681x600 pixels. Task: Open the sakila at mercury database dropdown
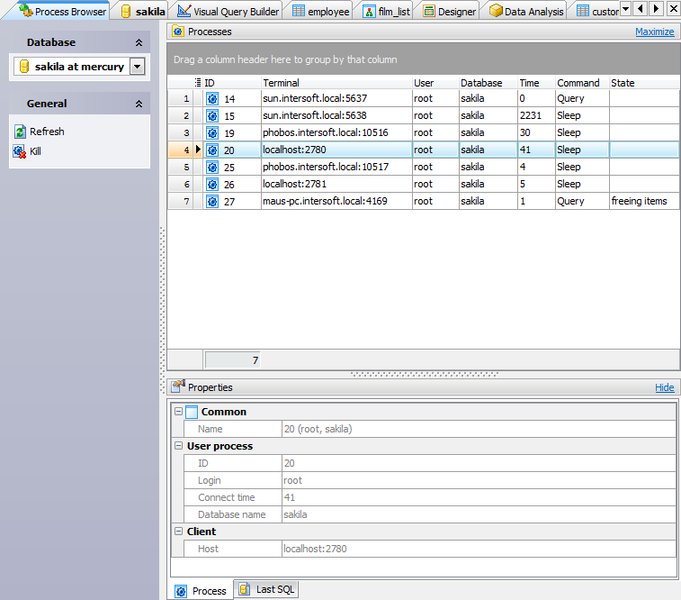(137, 66)
